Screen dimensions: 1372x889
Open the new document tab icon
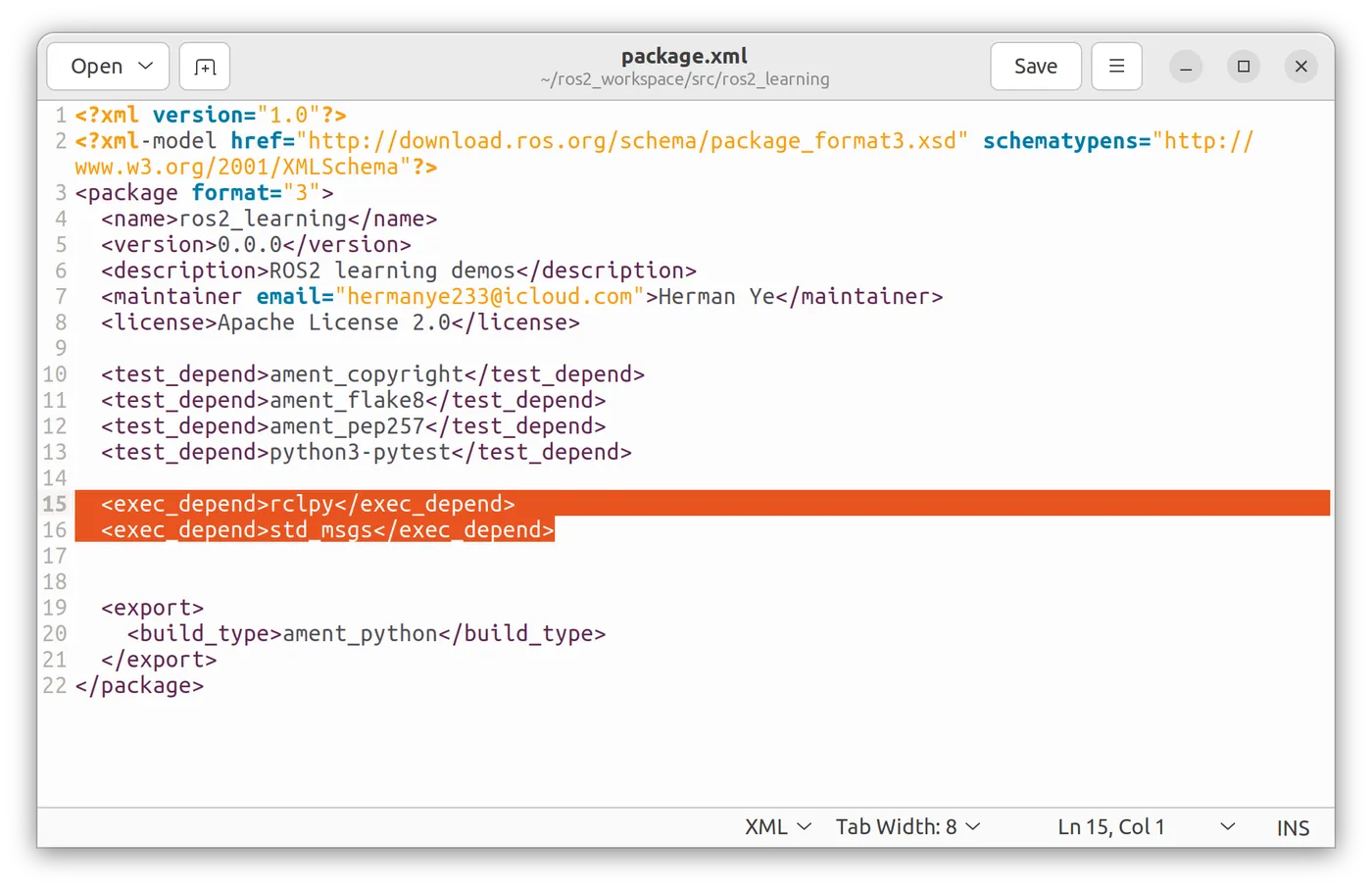pos(205,67)
